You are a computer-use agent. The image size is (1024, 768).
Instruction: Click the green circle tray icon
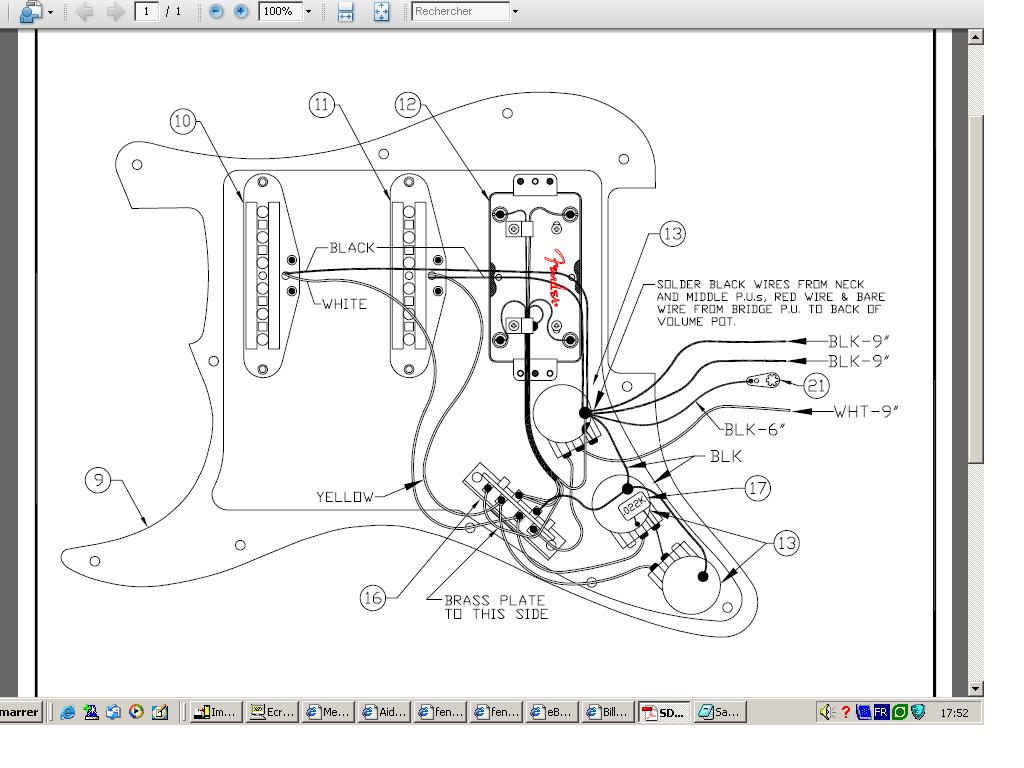tap(899, 712)
